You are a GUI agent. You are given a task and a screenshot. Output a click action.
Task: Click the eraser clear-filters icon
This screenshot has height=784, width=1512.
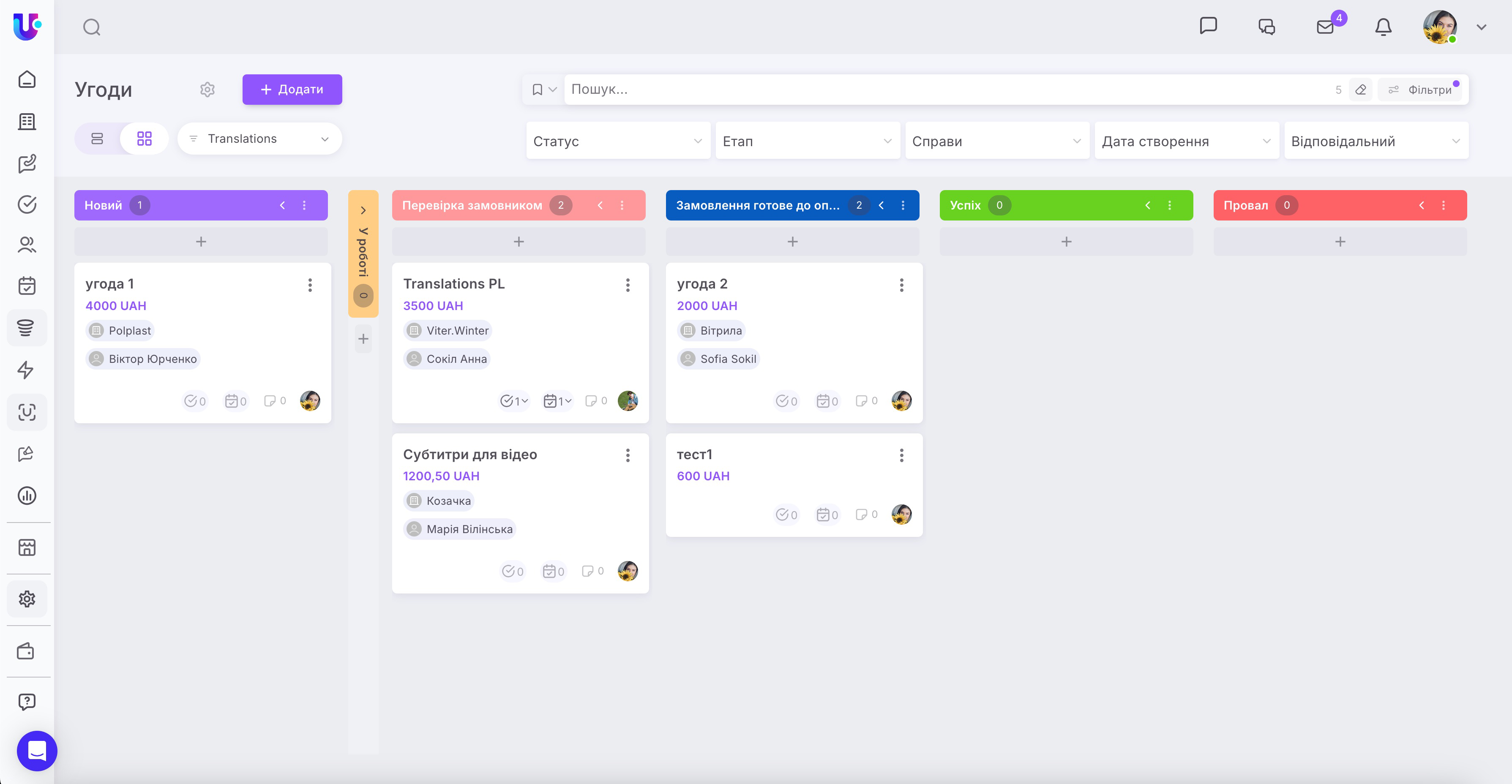pyautogui.click(x=1361, y=90)
